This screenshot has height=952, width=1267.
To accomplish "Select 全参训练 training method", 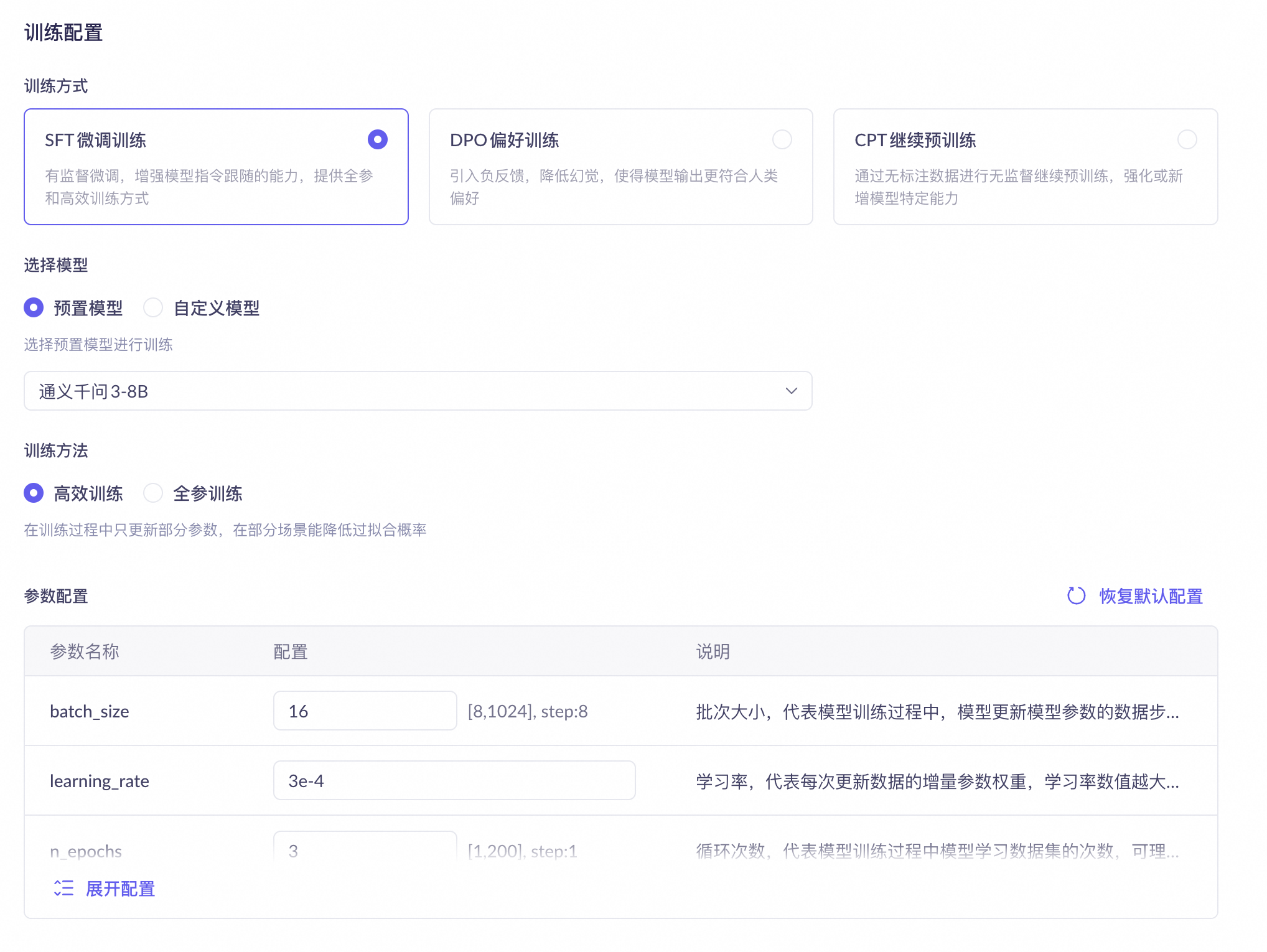I will tap(153, 493).
